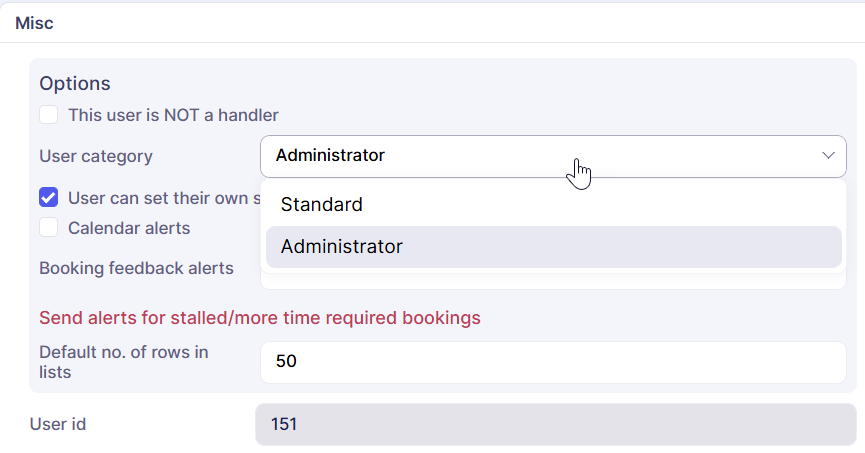Enable the Calendar alerts checkbox
Viewport: 865px width, 453px height.
48,228
